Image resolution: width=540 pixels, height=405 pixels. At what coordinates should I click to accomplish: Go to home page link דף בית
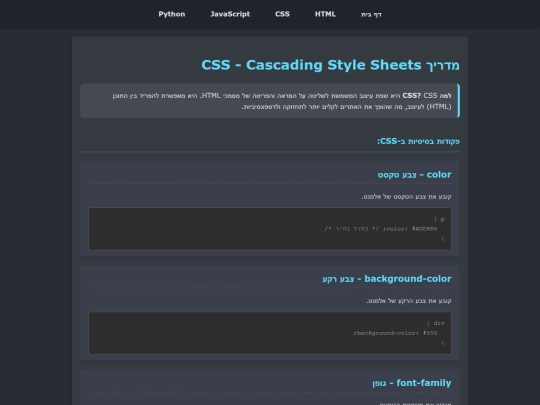click(x=371, y=14)
